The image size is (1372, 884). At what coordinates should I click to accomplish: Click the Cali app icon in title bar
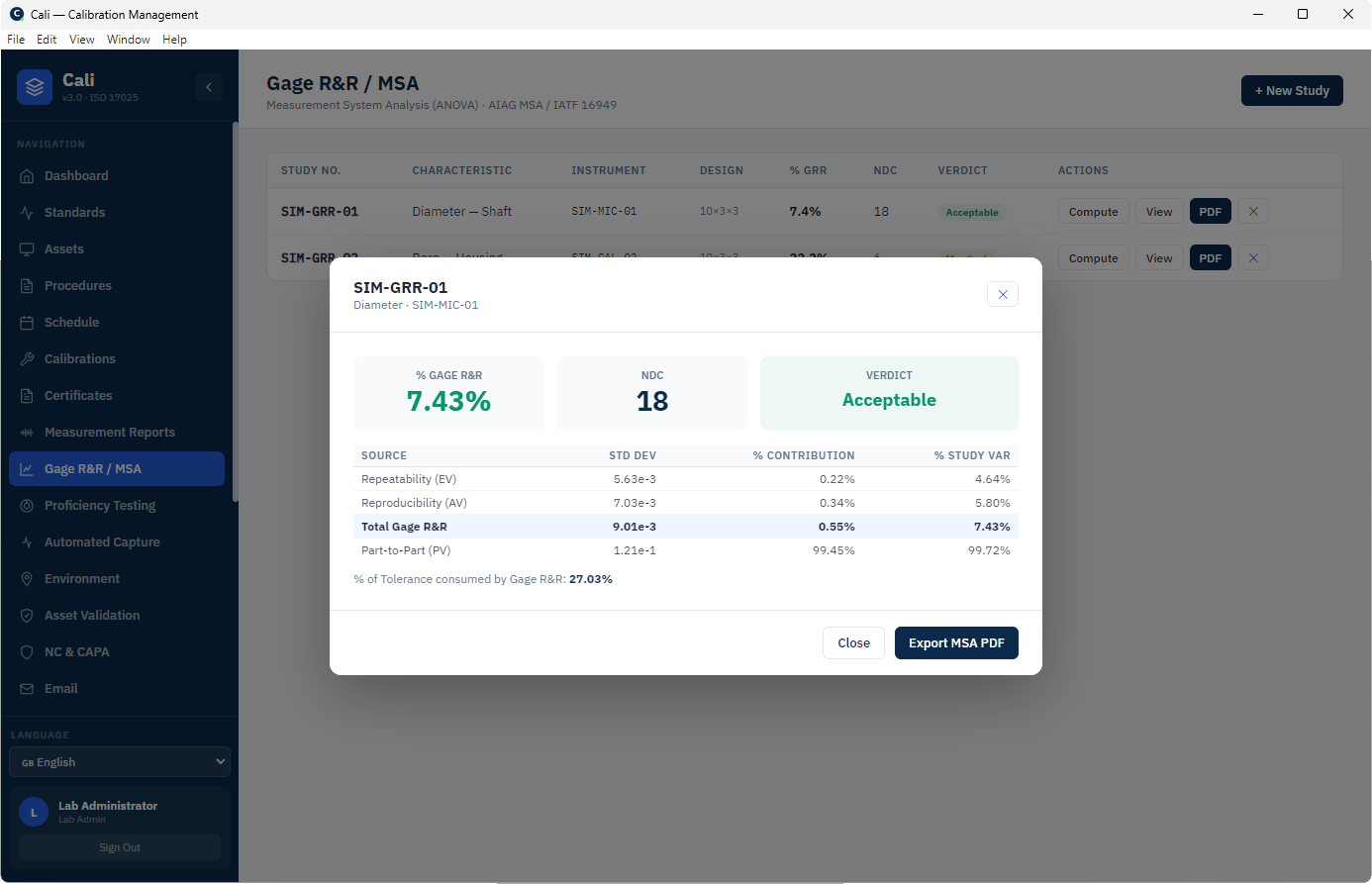click(17, 14)
